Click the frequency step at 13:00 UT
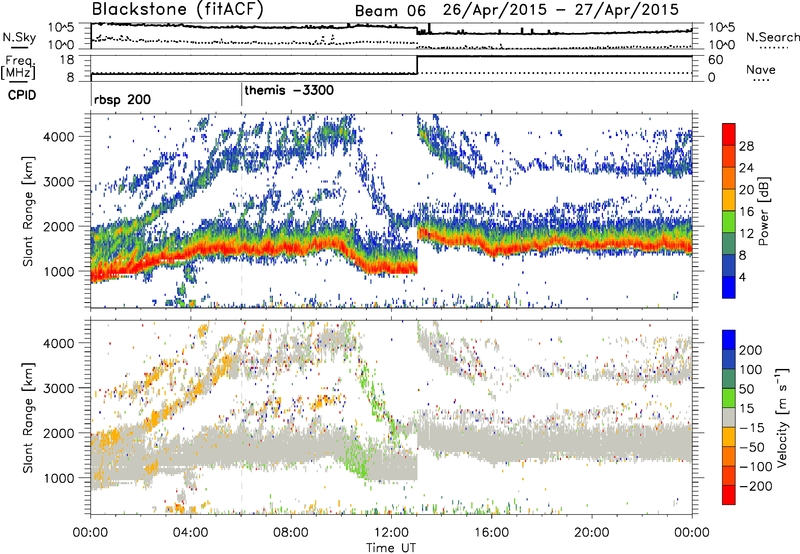Screen dimensions: 800x554 [x=417, y=65]
